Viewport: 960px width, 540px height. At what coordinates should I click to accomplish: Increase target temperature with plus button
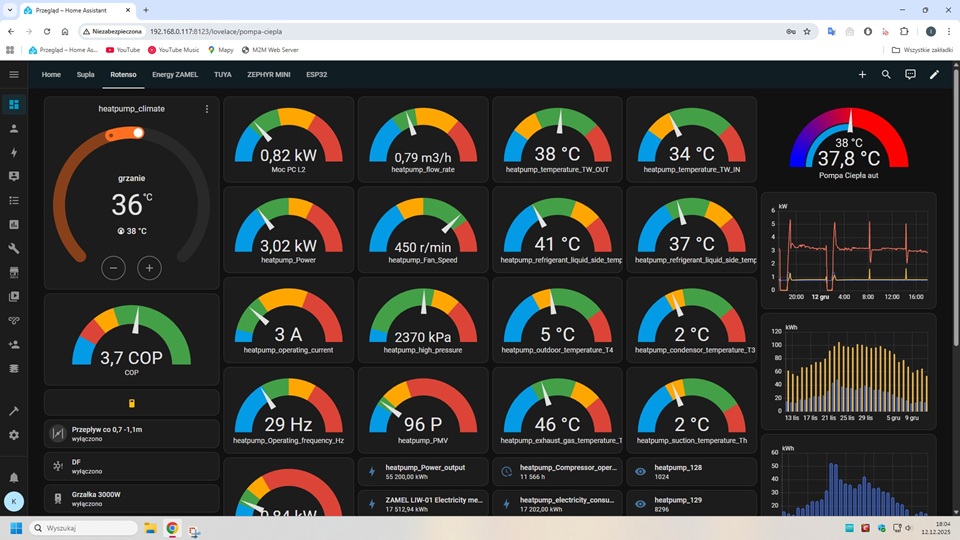pos(149,268)
